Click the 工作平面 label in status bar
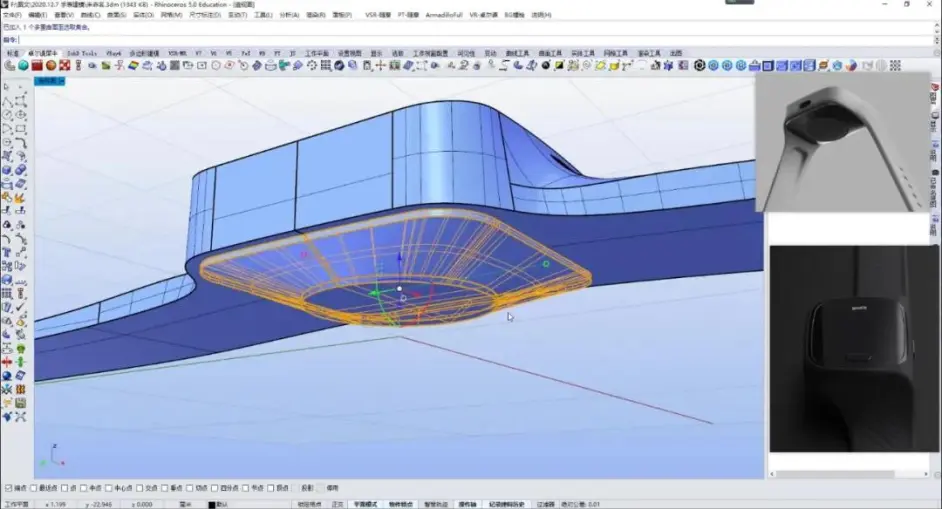The height and width of the screenshot is (509, 942). coord(16,504)
